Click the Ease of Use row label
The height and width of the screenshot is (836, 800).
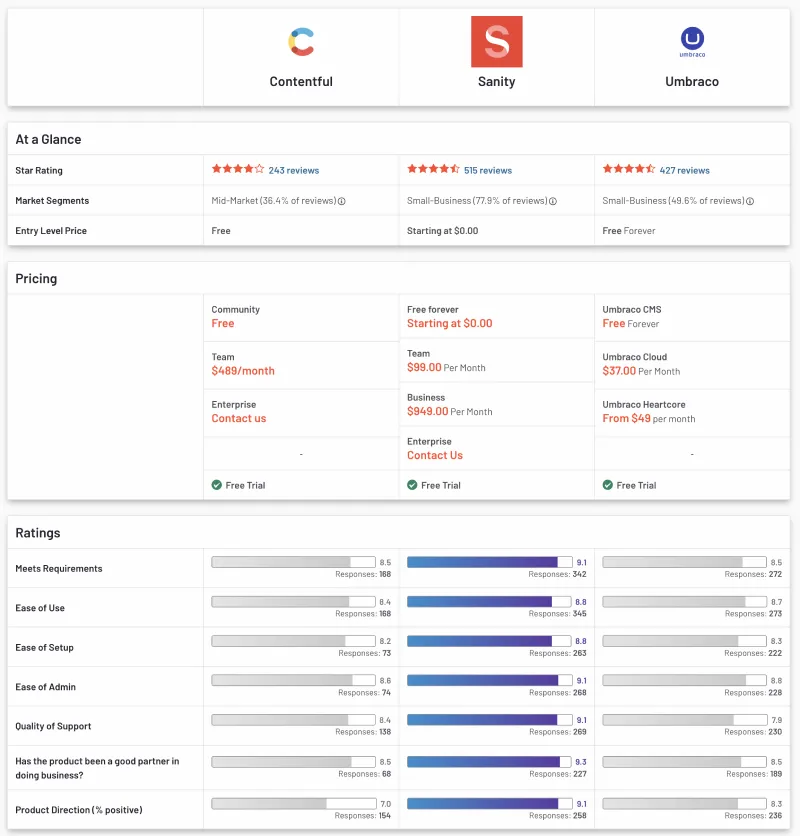click(40, 608)
